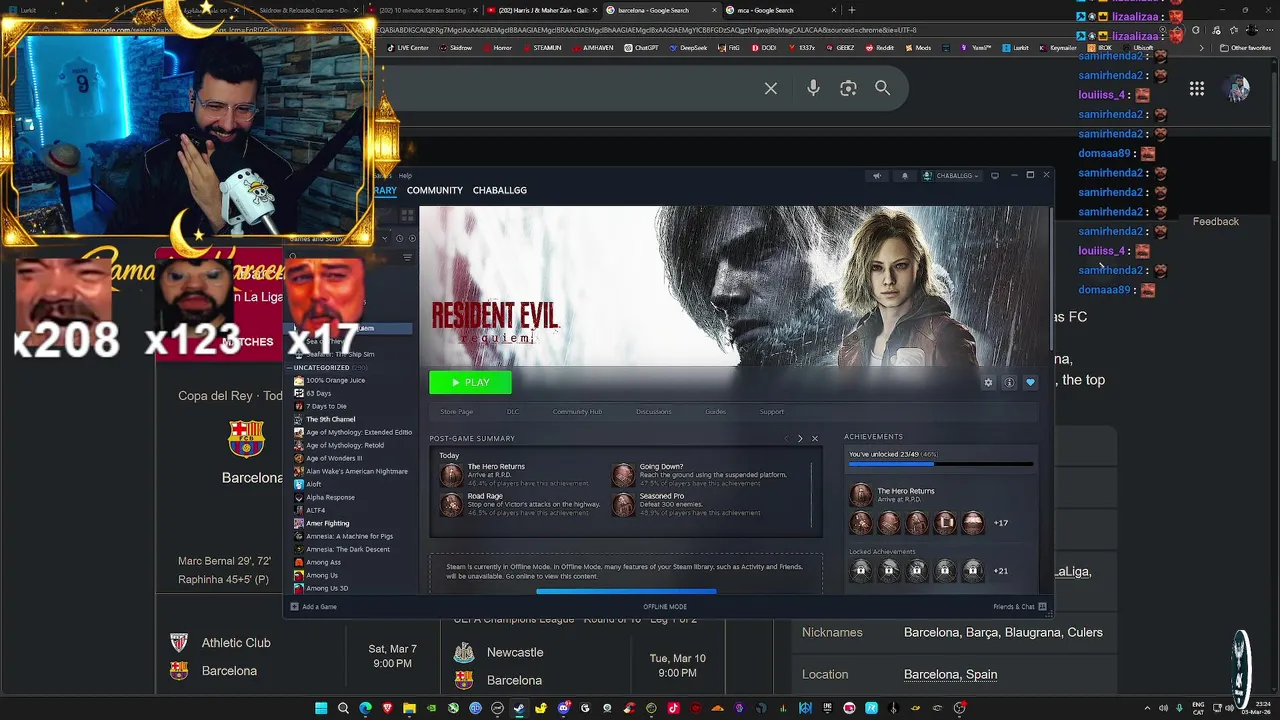Click the achievements progress bar 23/49
Screen dimensions: 1280x720
940,463
